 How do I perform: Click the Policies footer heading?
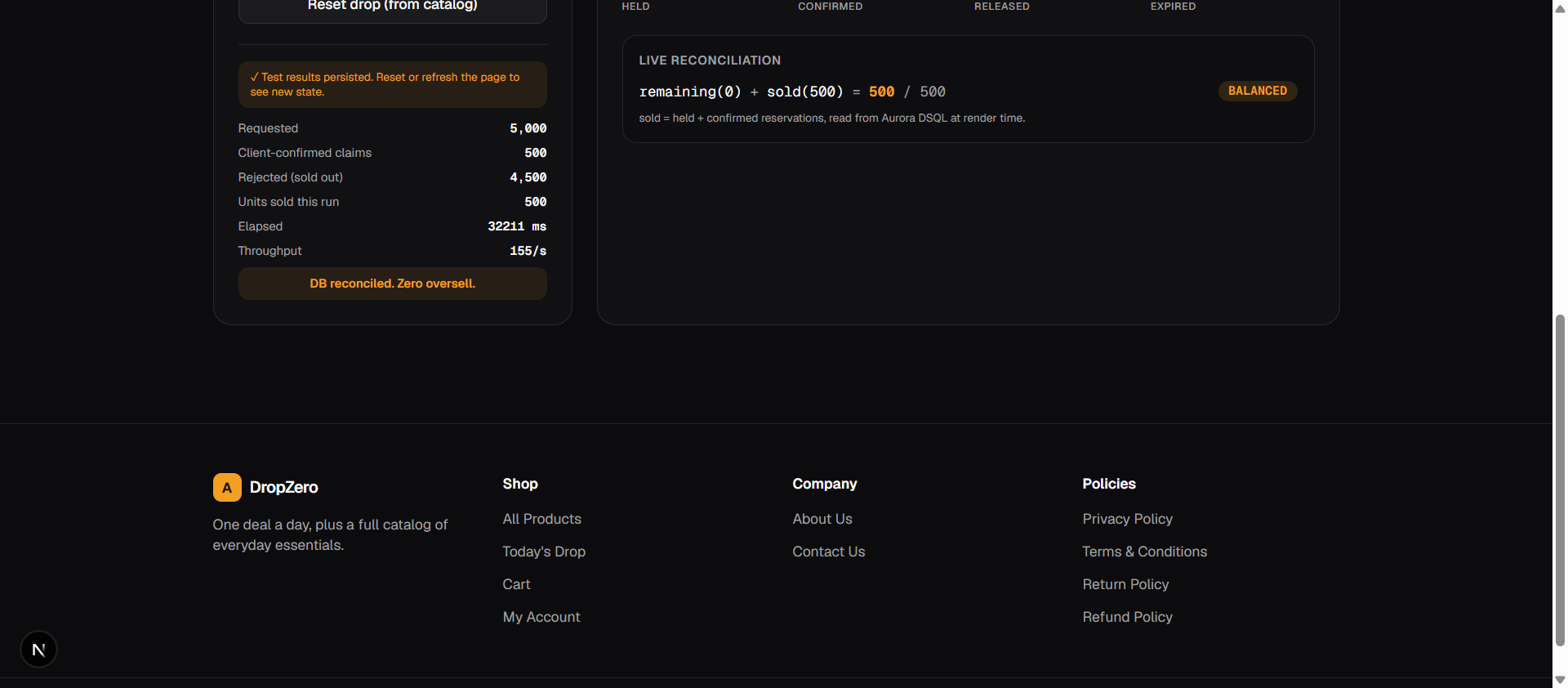(x=1109, y=484)
